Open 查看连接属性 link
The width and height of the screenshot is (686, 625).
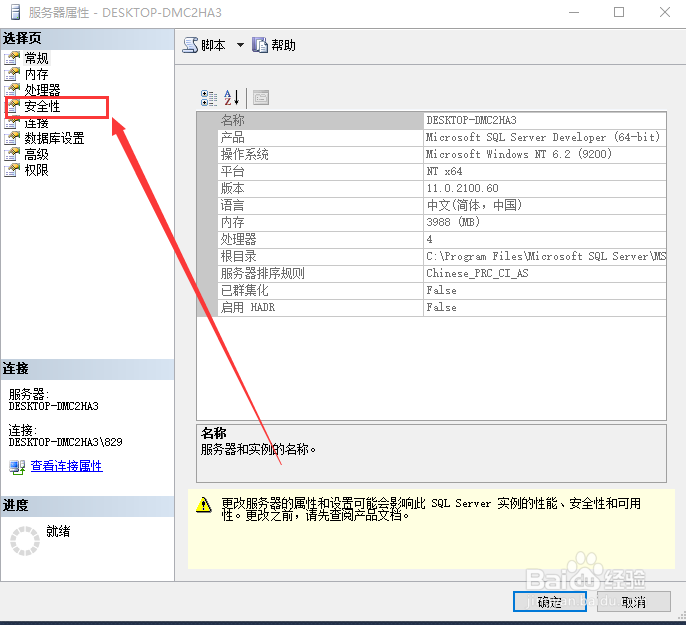(x=66, y=466)
